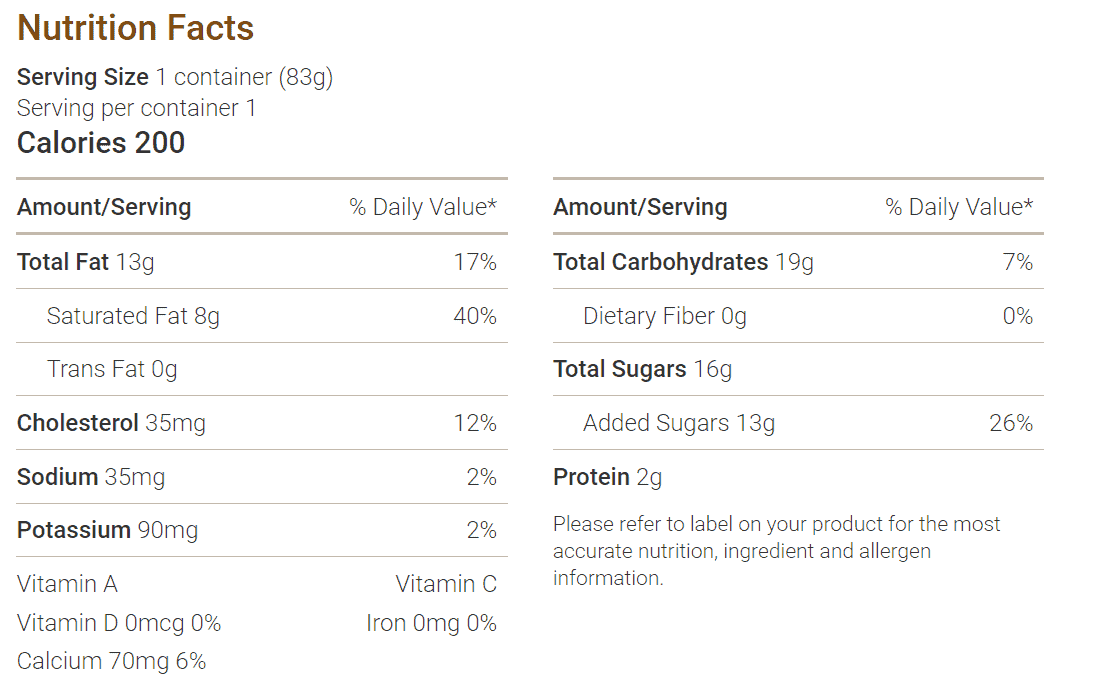
Task: Click the Cholesterol 35mg row
Action: click(x=262, y=423)
